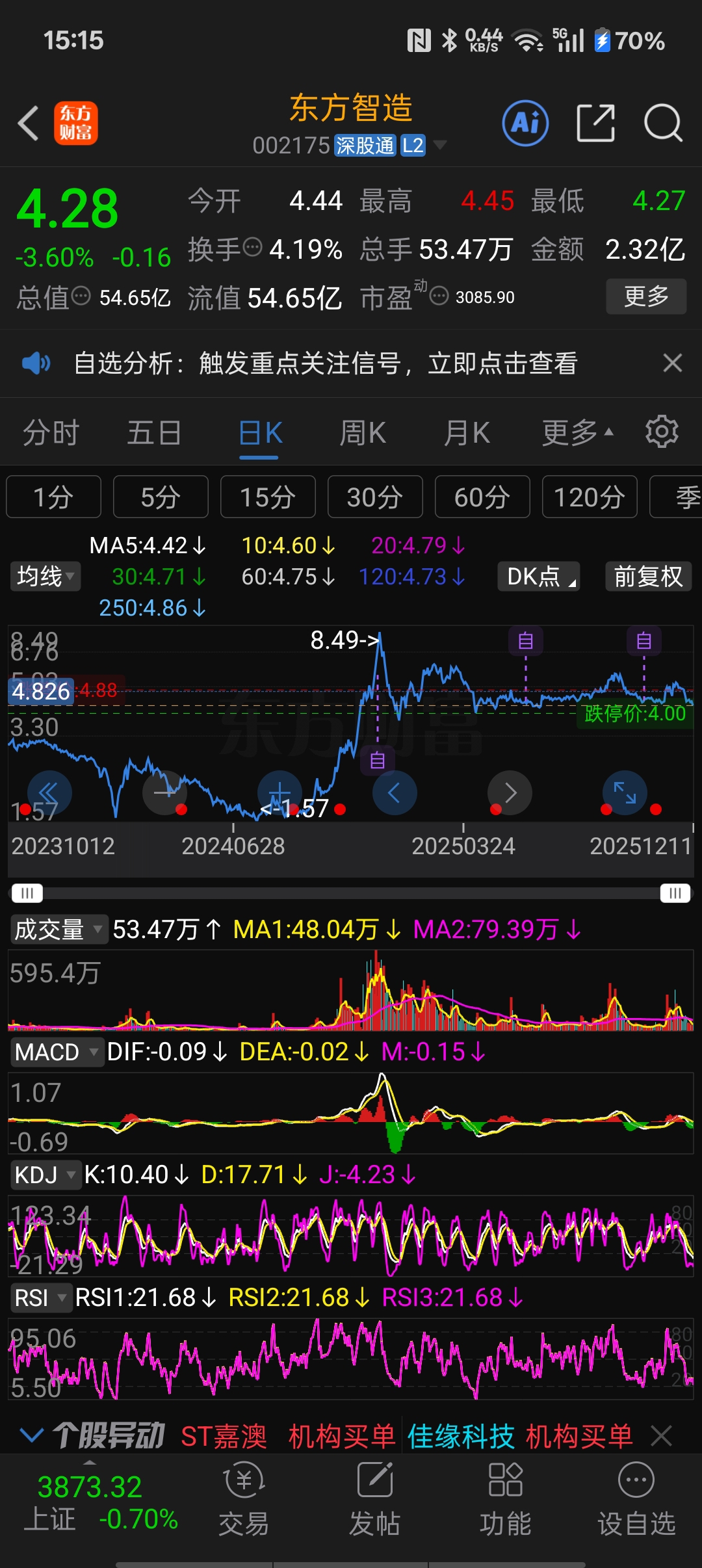702x1568 pixels.
Task: Select the 60分 period
Action: pos(482,497)
